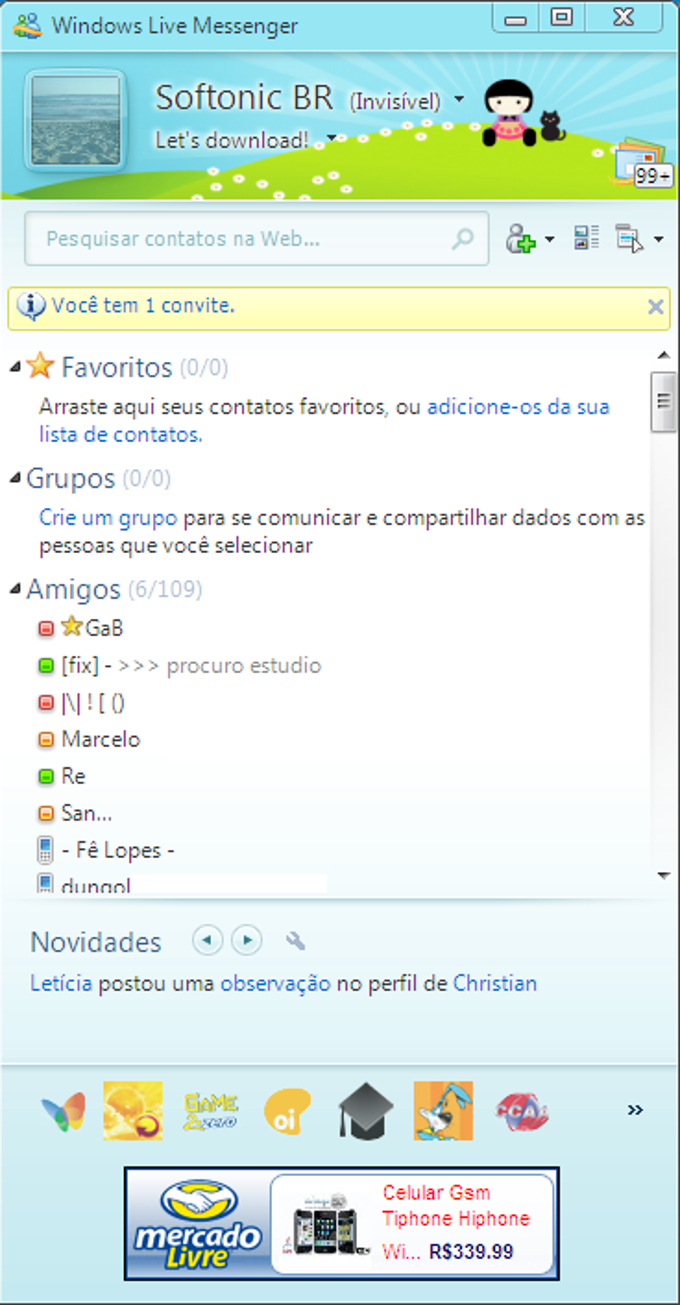This screenshot has width=680, height=1305.
Task: Show next Novidades item
Action: point(247,941)
